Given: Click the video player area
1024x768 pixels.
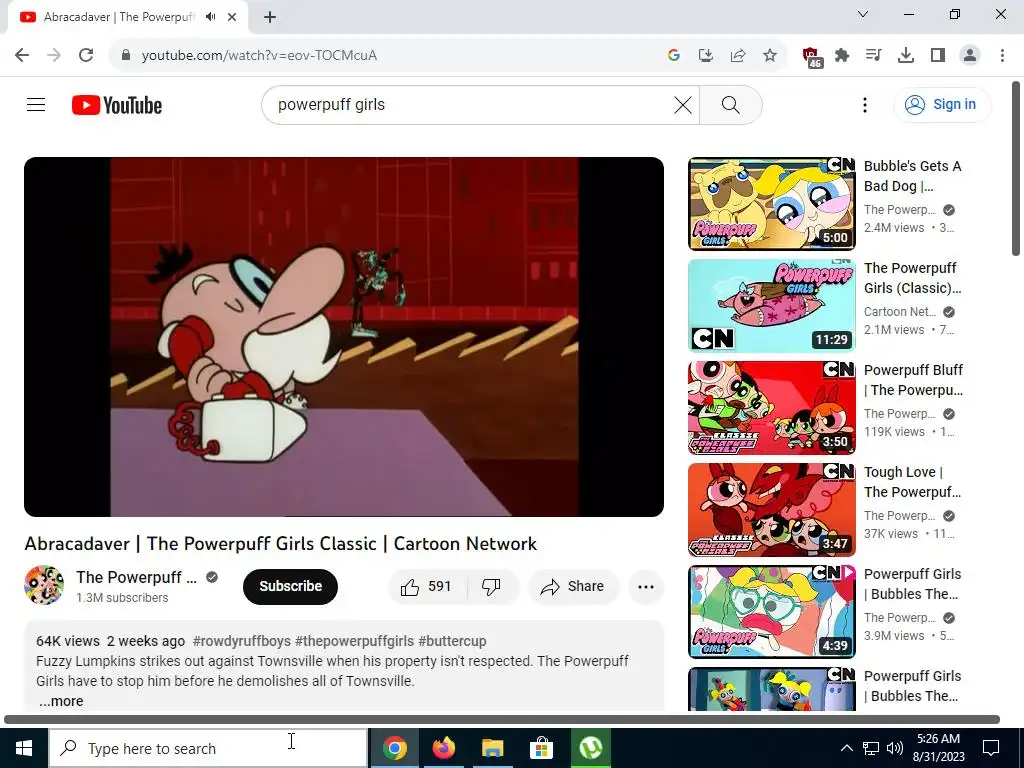Looking at the screenshot, I should click(x=344, y=336).
